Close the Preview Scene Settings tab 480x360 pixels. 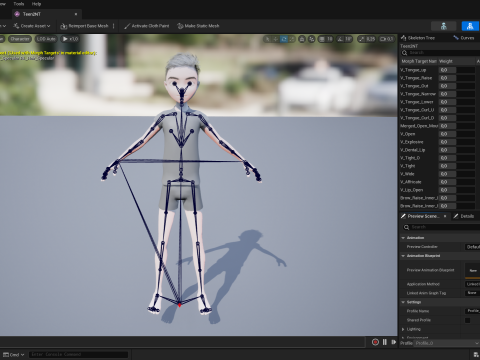tap(445, 216)
